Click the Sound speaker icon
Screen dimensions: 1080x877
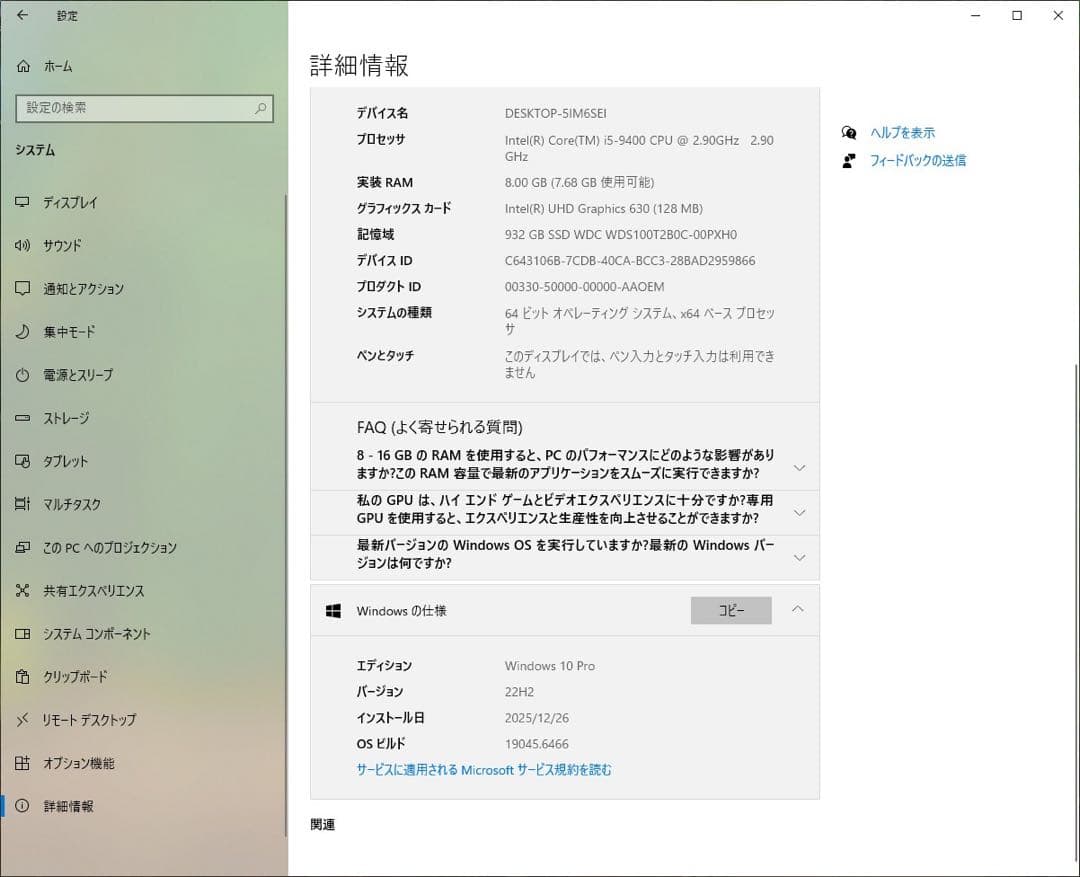22,245
